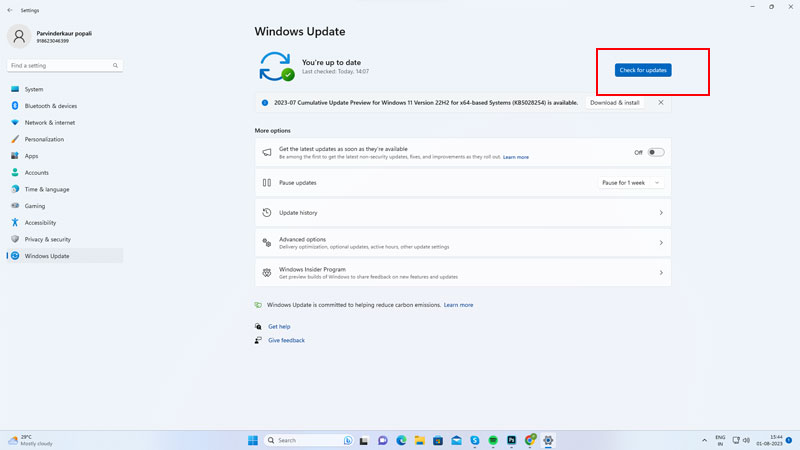800x450 pixels.
Task: Expand the Update history row
Action: click(x=463, y=213)
